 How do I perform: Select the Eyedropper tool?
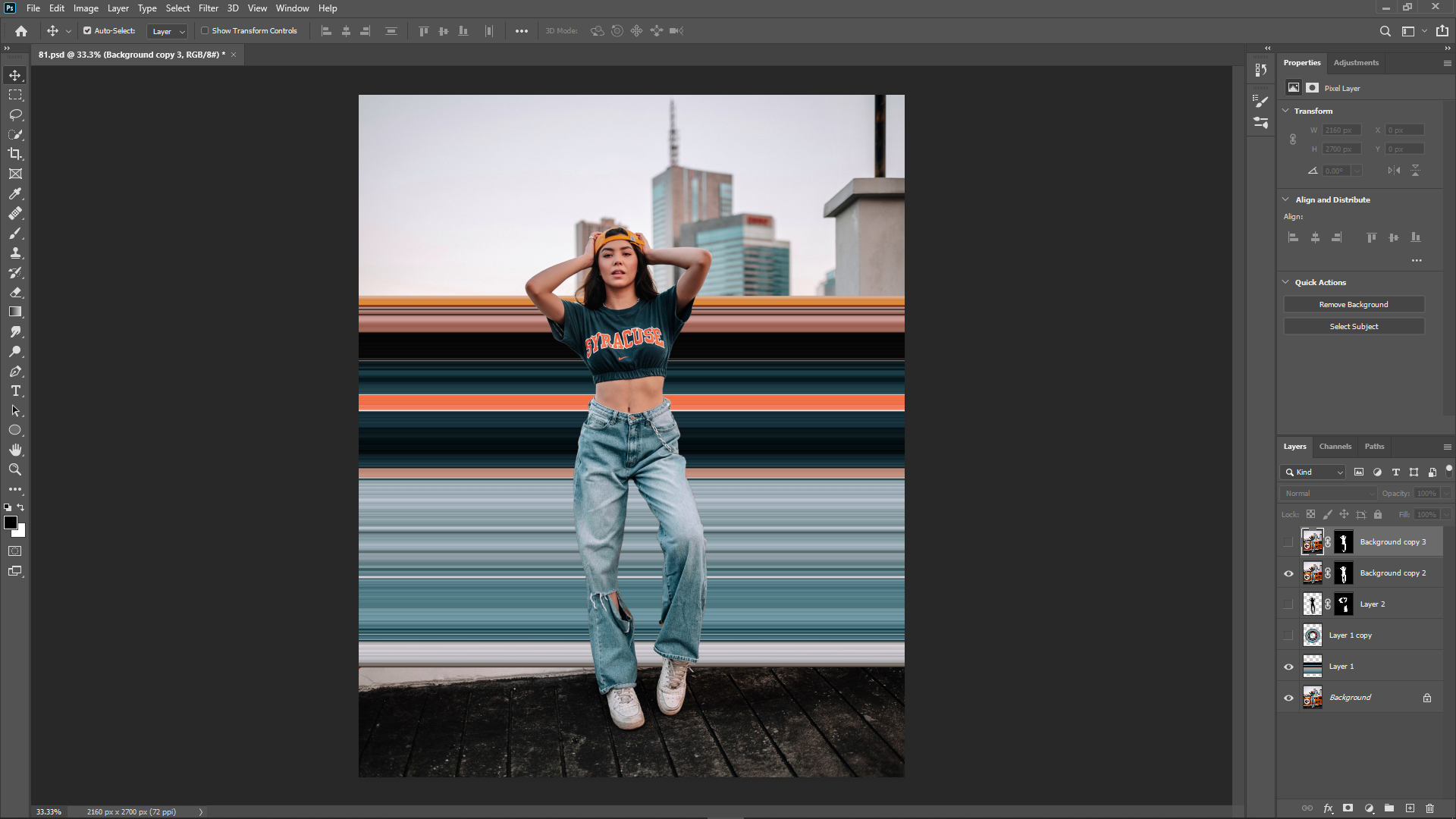point(15,193)
